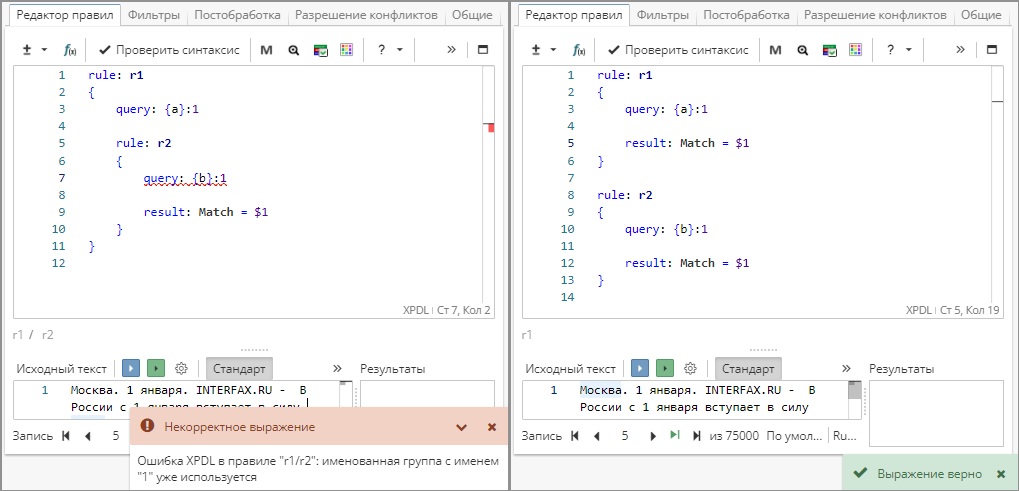The width and height of the screenshot is (1019, 491).
Task: Maximize the left editor panel with window icon
Action: pos(483,50)
